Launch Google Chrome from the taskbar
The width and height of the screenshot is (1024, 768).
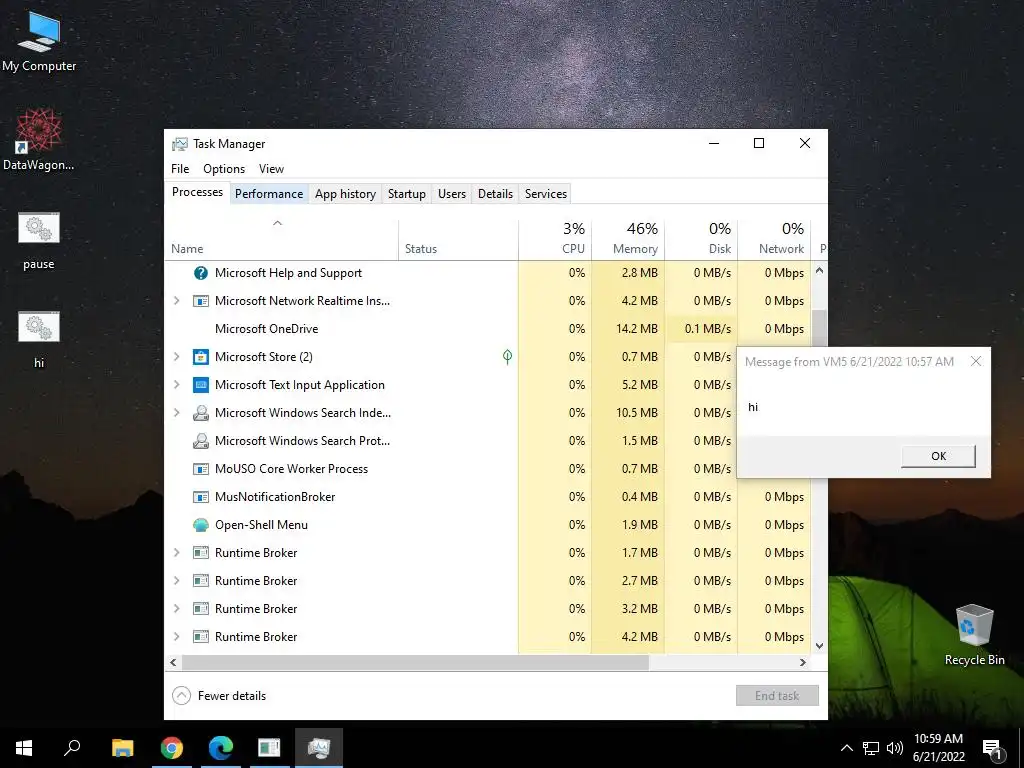tap(172, 748)
